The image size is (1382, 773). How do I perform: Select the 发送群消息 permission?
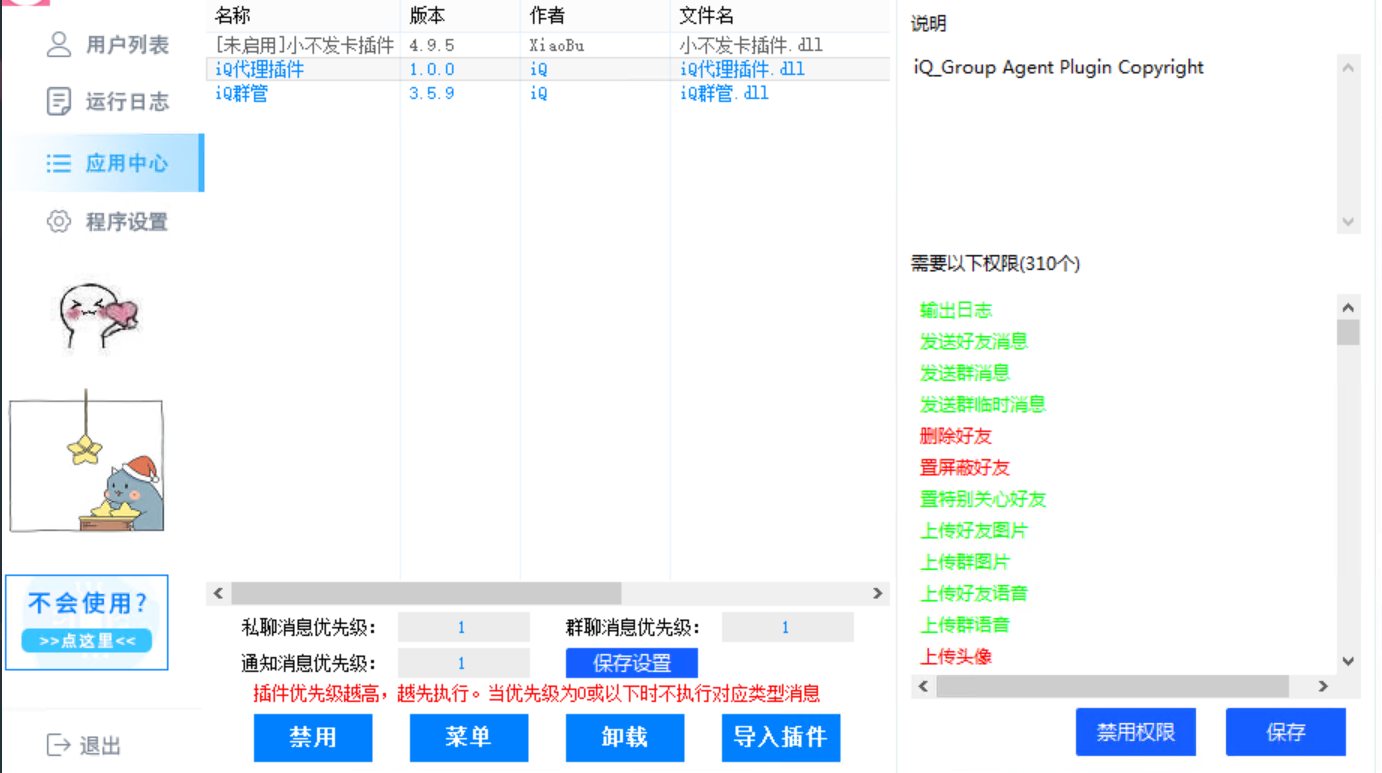coord(965,373)
